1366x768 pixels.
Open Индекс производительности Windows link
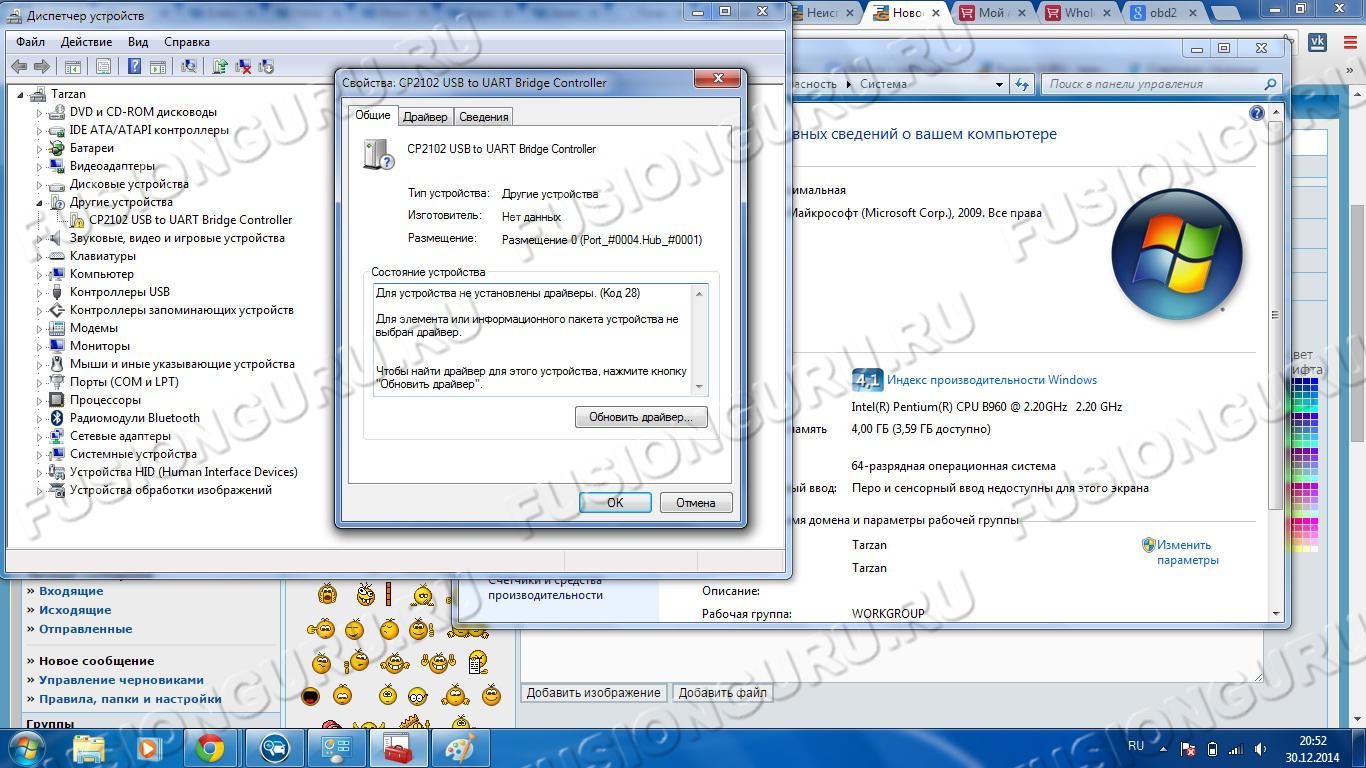point(992,380)
